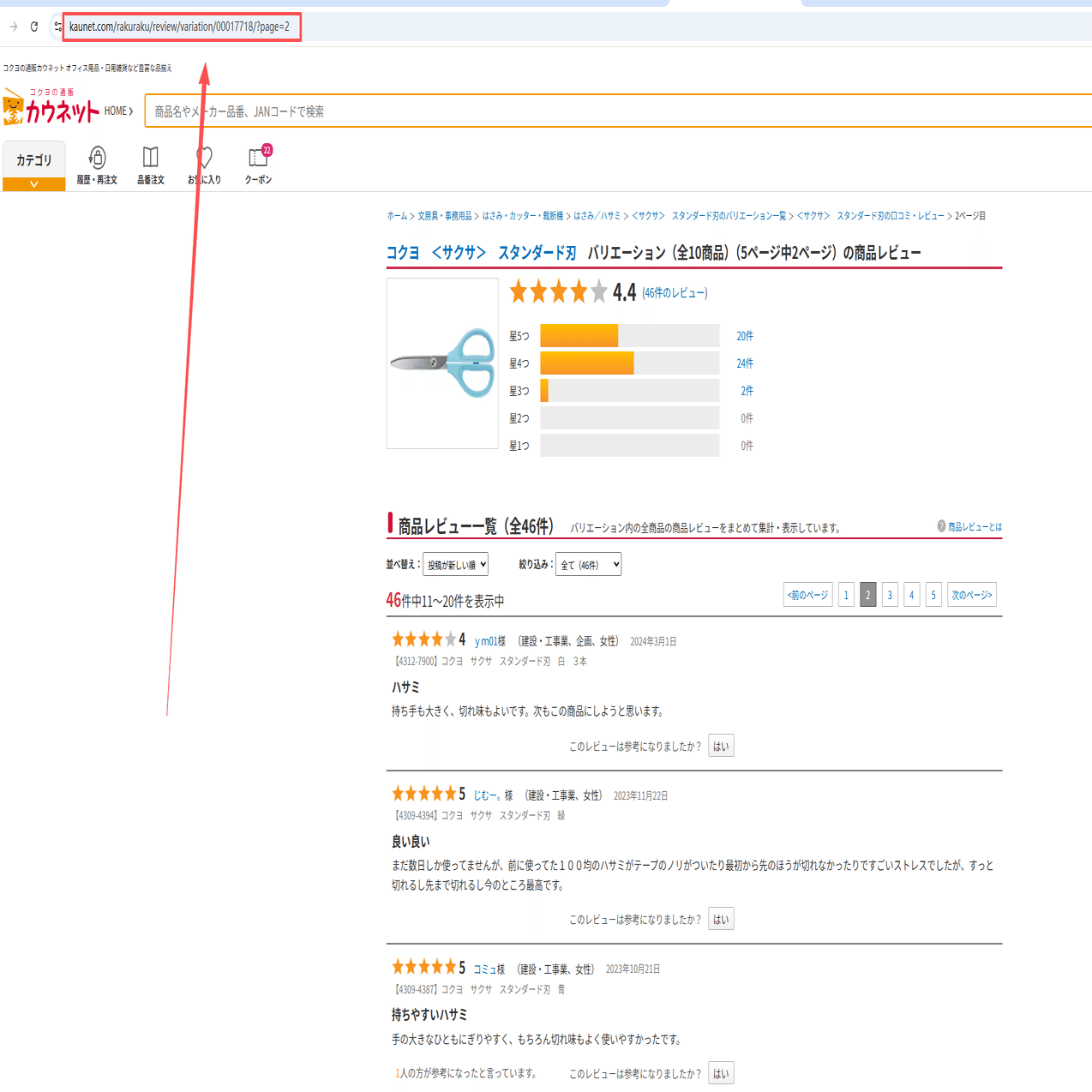Image resolution: width=1092 pixels, height=1092 pixels.
Task: Open 履歴・再注文 history icon
Action: 97,165
